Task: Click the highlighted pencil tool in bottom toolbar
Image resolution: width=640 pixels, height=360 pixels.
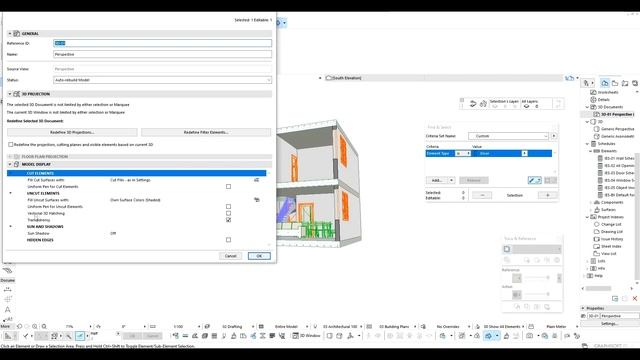Action: point(80,336)
